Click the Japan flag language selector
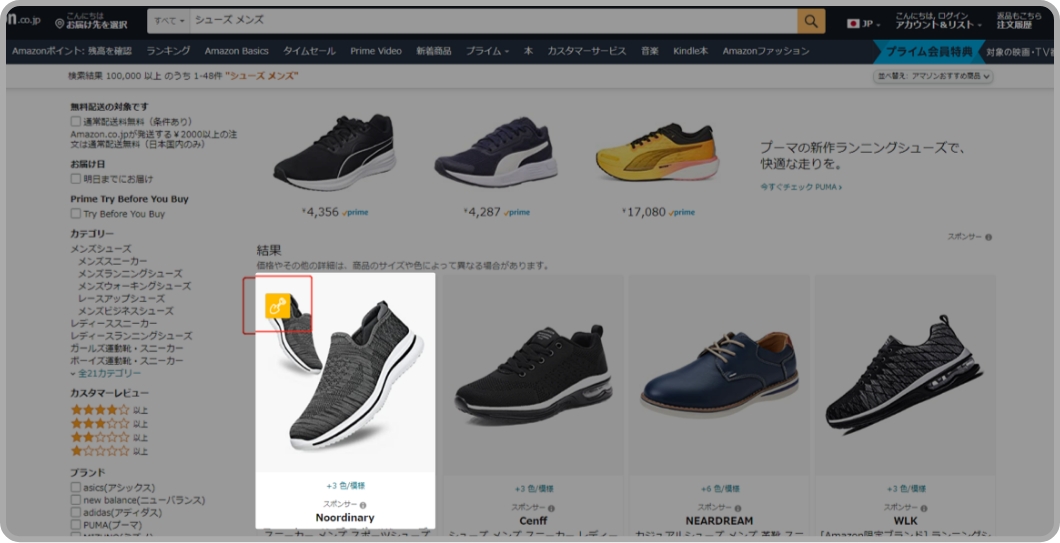 tap(863, 24)
